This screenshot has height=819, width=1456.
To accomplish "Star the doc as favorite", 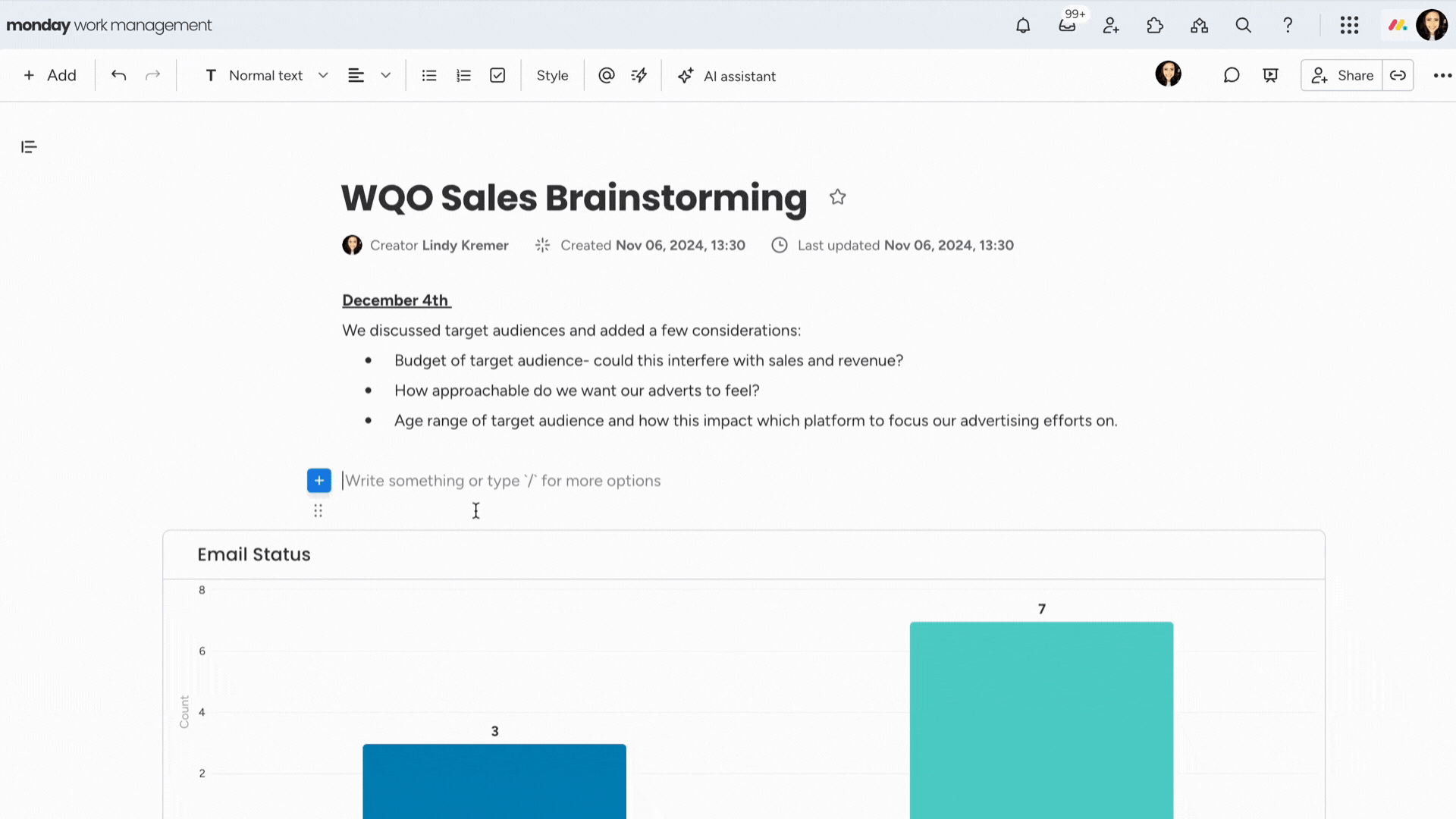I will click(837, 197).
